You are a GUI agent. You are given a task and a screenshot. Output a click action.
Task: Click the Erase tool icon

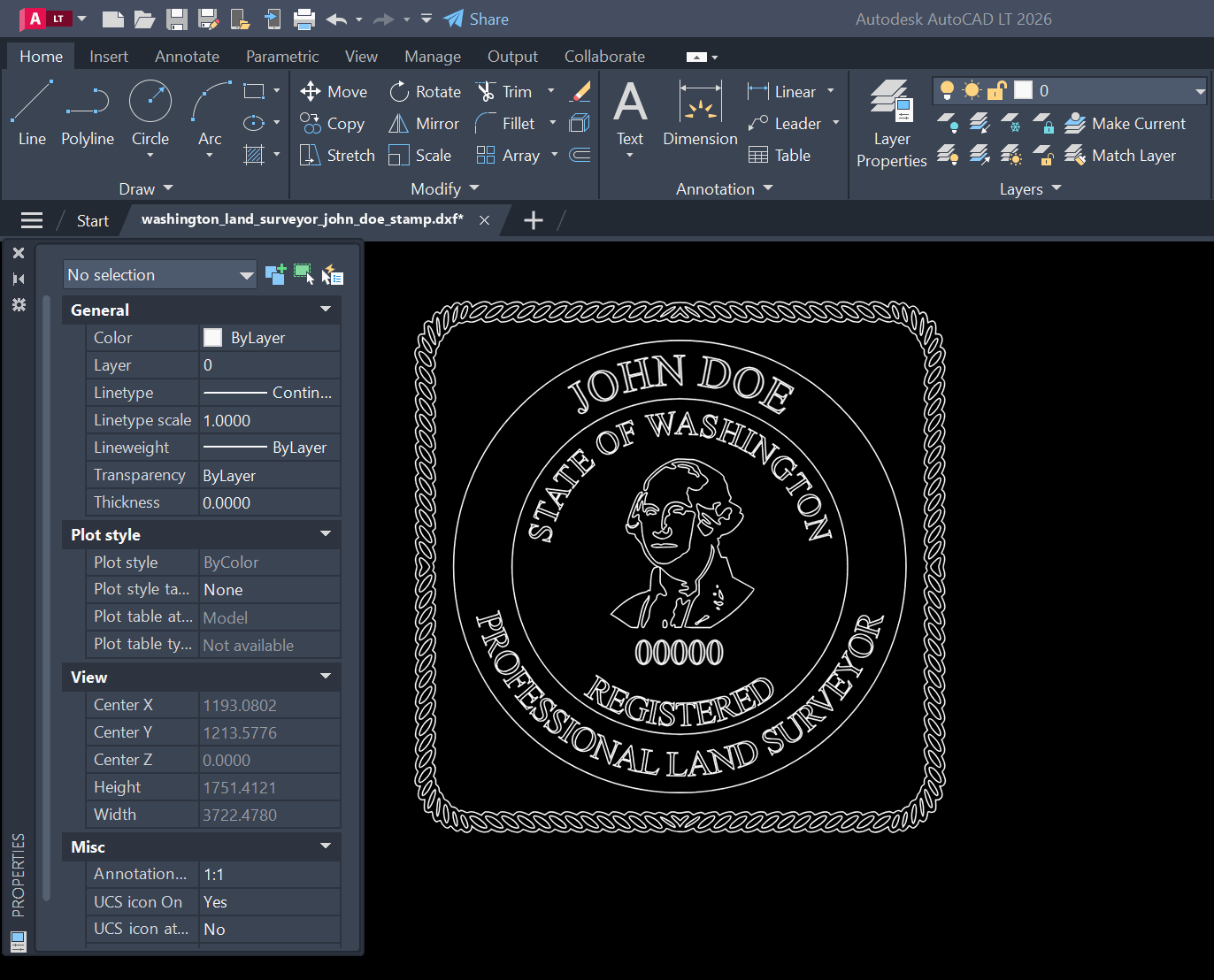pos(580,91)
